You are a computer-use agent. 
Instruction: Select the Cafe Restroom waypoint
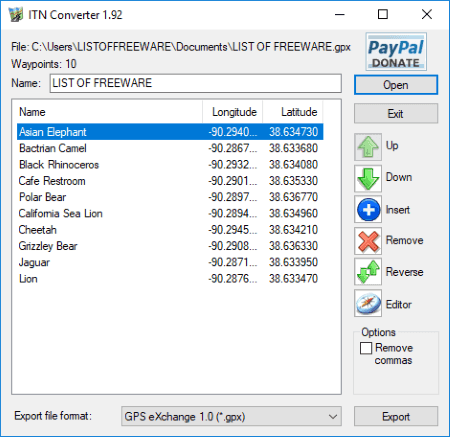coord(170,181)
